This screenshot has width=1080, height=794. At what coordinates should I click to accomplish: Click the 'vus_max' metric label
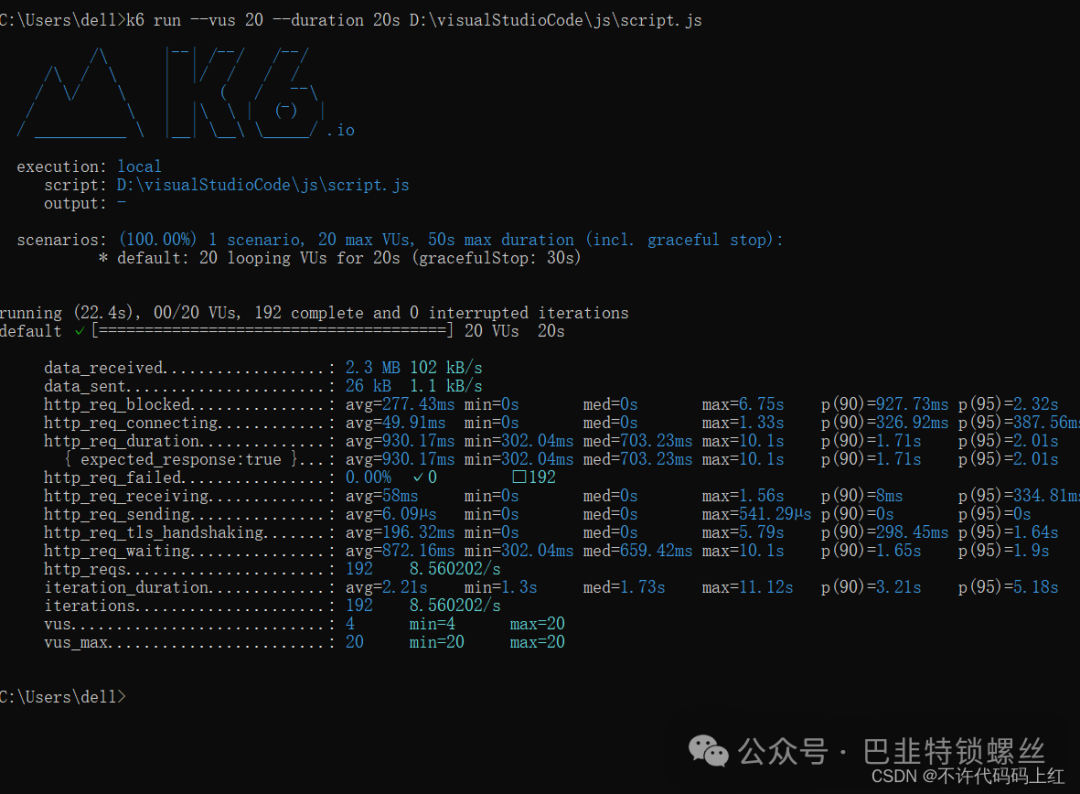[x=76, y=643]
